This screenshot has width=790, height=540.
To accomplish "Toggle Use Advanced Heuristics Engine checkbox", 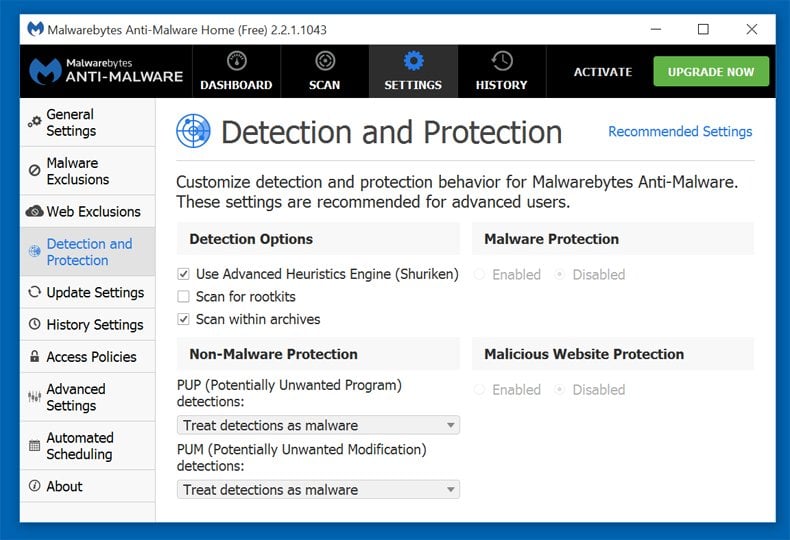I will [183, 274].
